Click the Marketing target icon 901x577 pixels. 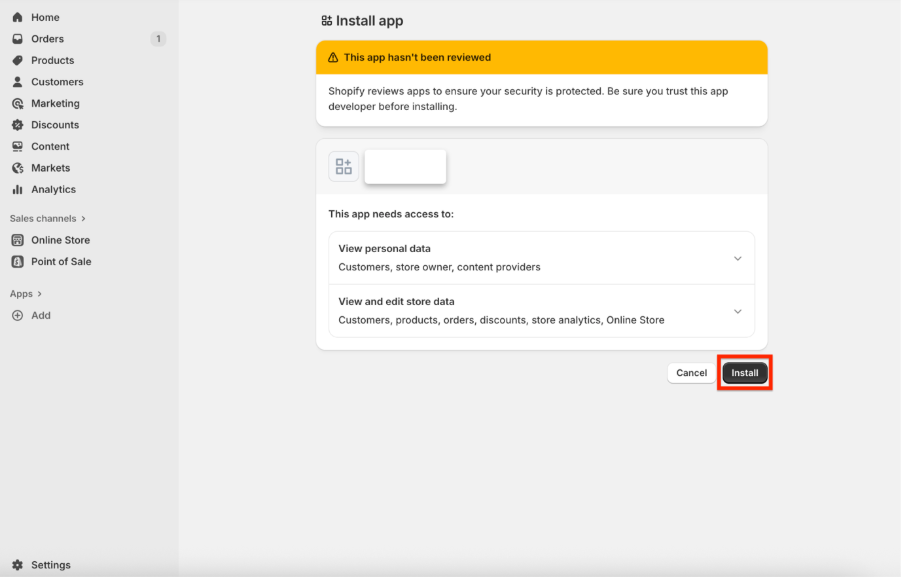click(18, 103)
